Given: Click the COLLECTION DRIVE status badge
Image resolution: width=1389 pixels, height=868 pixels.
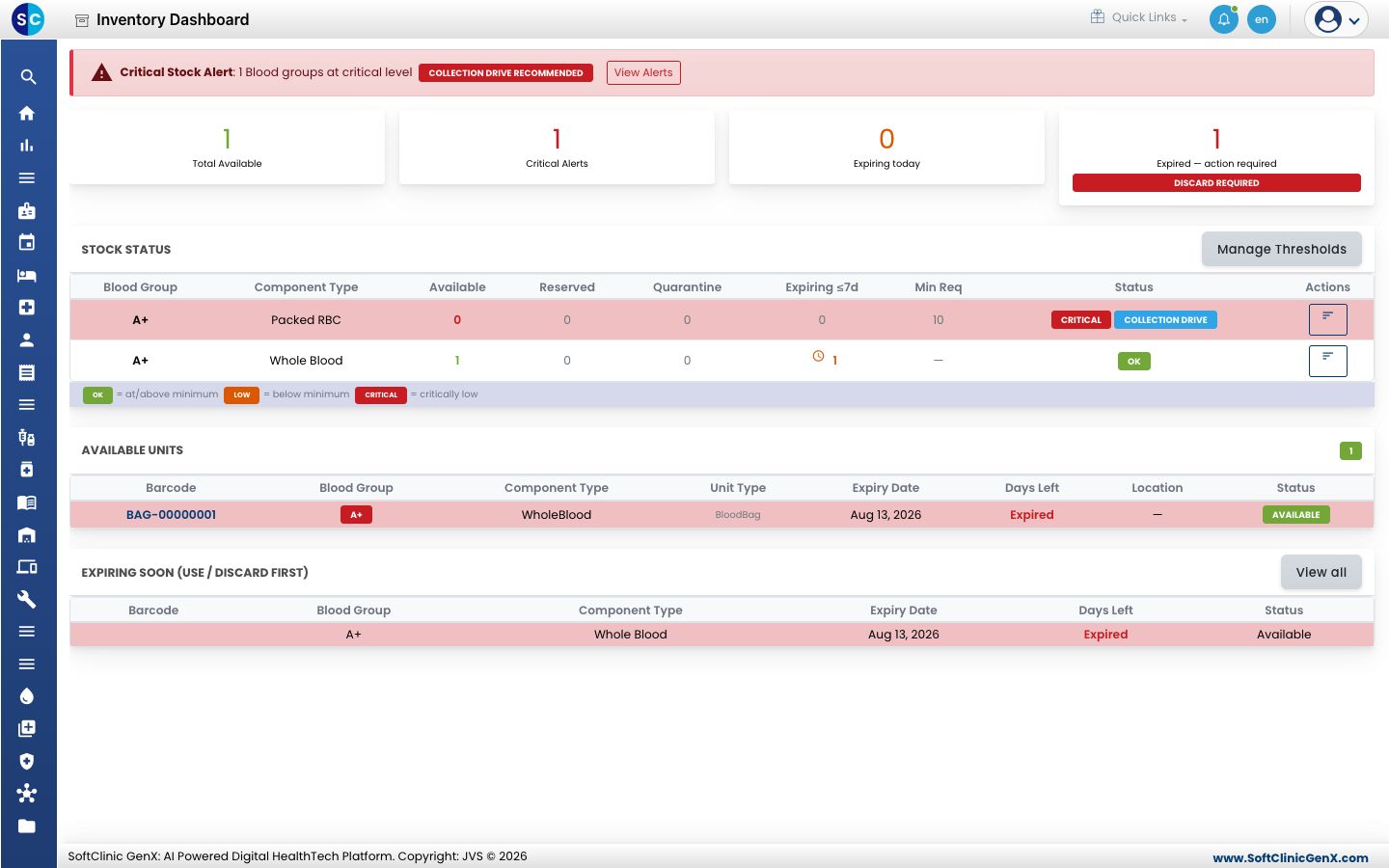Looking at the screenshot, I should (x=1165, y=320).
